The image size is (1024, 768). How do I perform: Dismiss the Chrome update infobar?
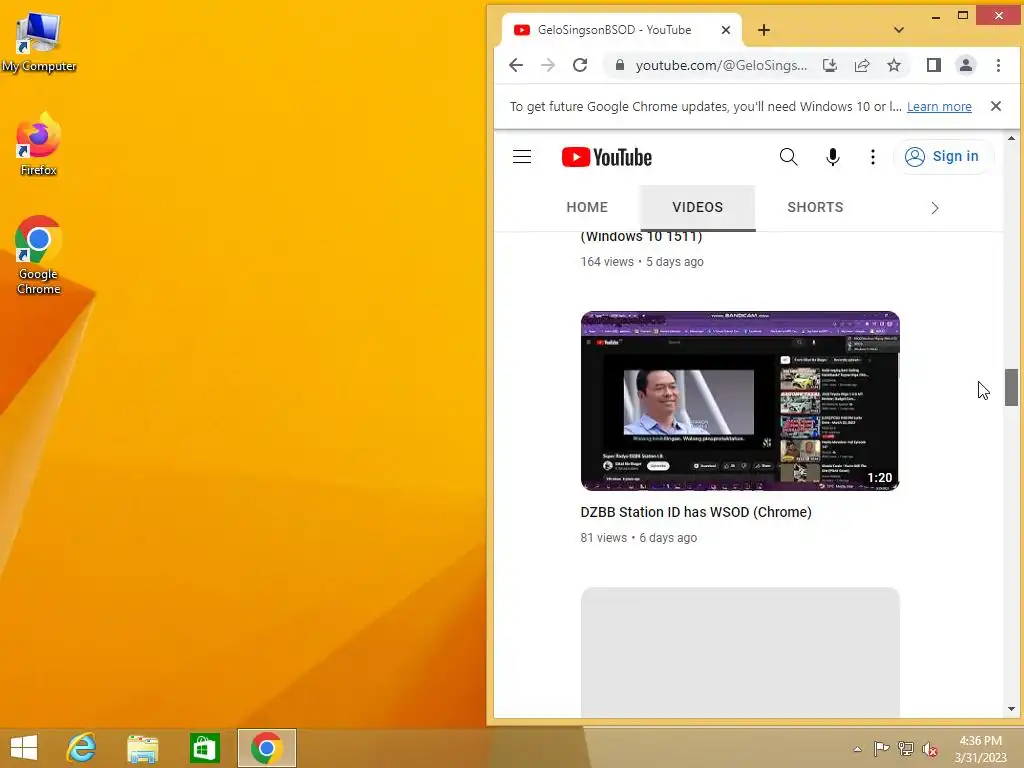[995, 106]
